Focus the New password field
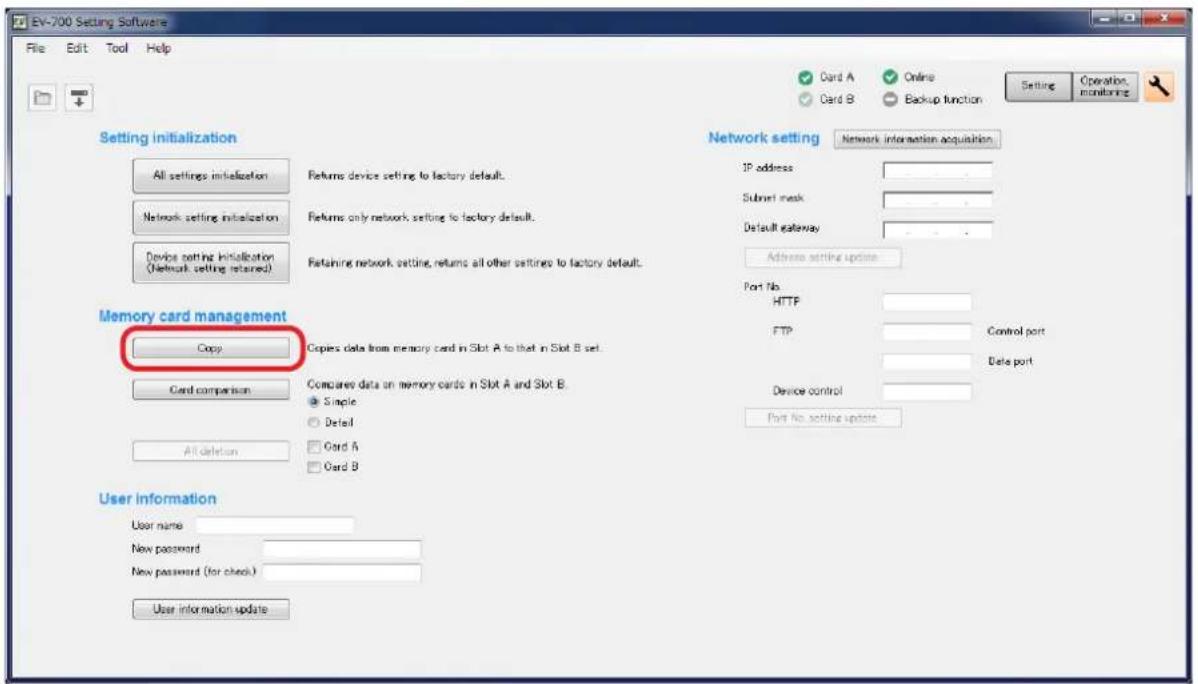Viewport: 1198px width, 684px height. point(342,549)
